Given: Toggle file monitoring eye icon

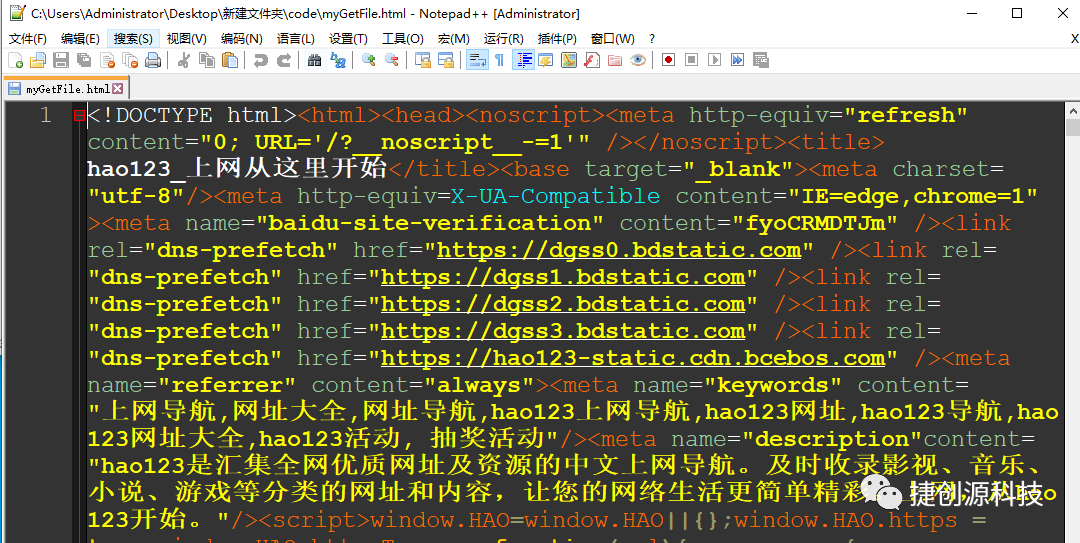Looking at the screenshot, I should click(638, 60).
